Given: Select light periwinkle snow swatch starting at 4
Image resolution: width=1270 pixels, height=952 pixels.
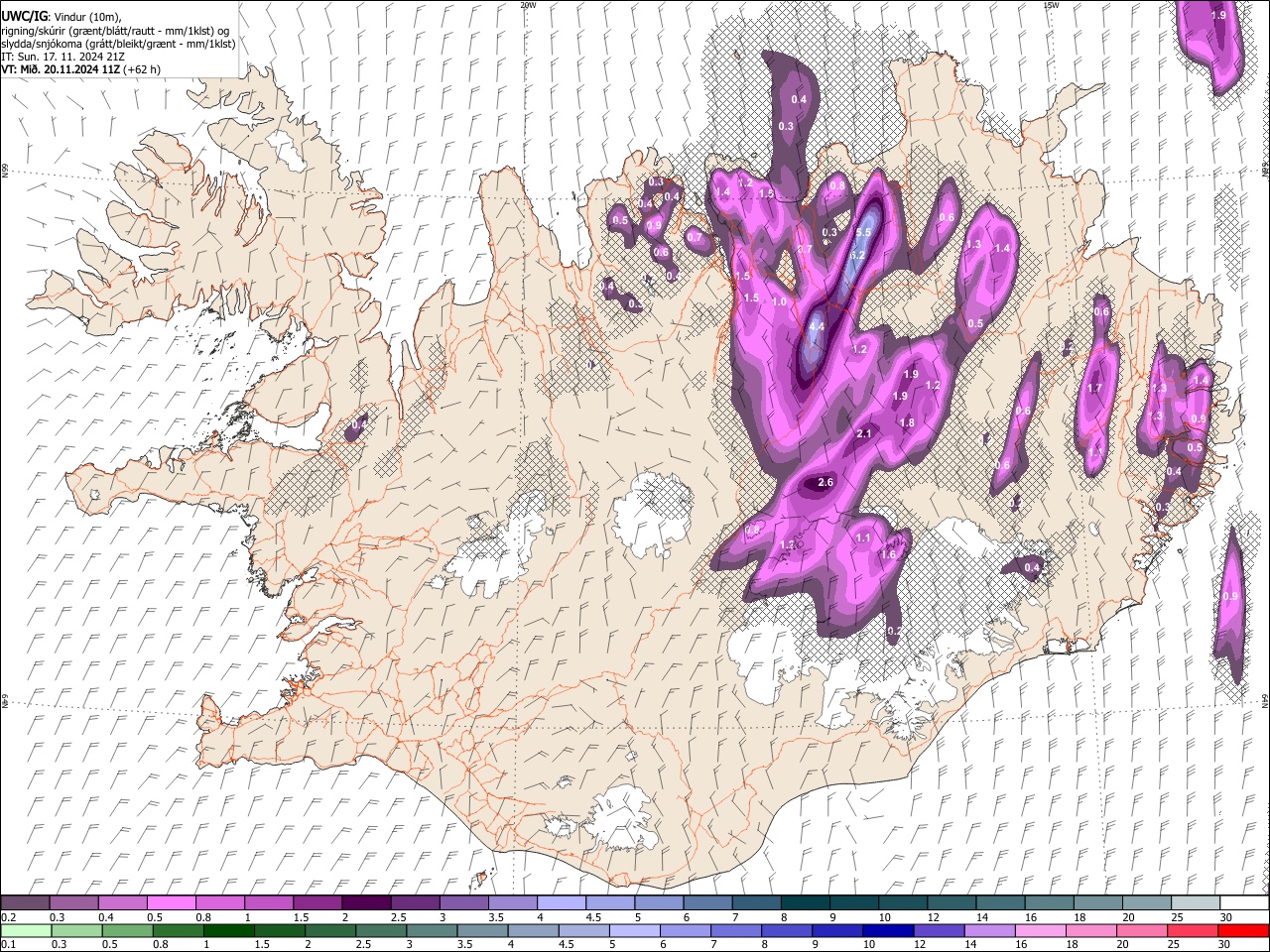Looking at the screenshot, I should point(560,903).
